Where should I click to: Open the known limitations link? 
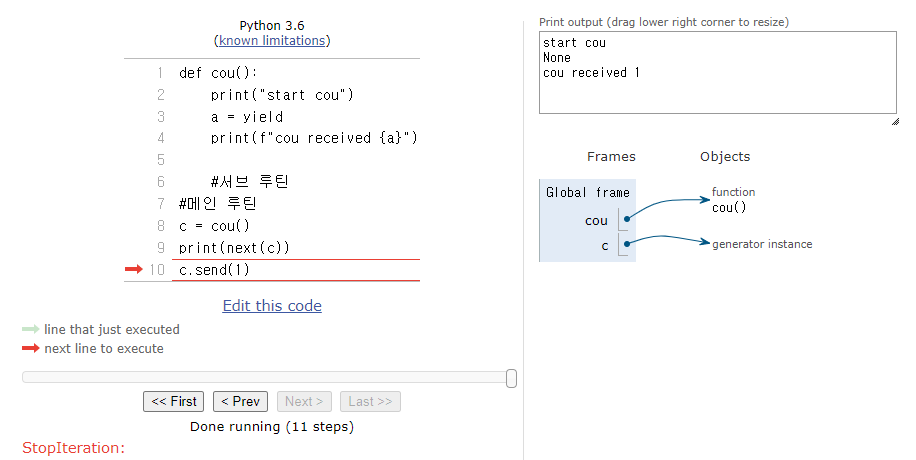tap(272, 40)
